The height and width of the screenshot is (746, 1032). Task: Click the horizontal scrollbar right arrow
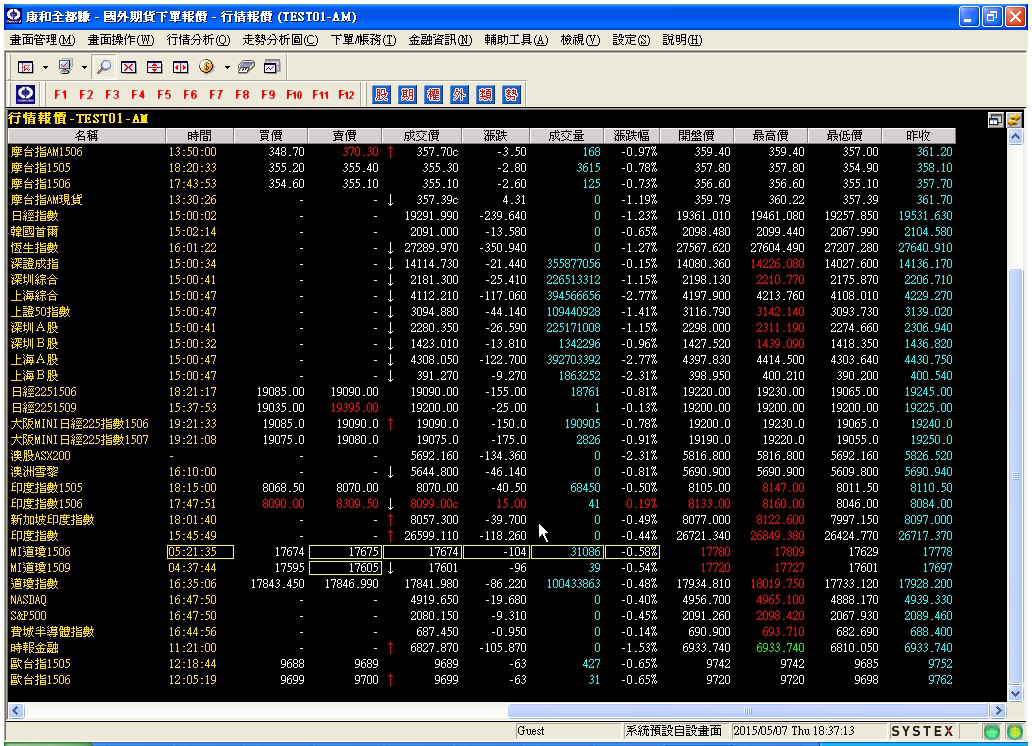coord(999,710)
